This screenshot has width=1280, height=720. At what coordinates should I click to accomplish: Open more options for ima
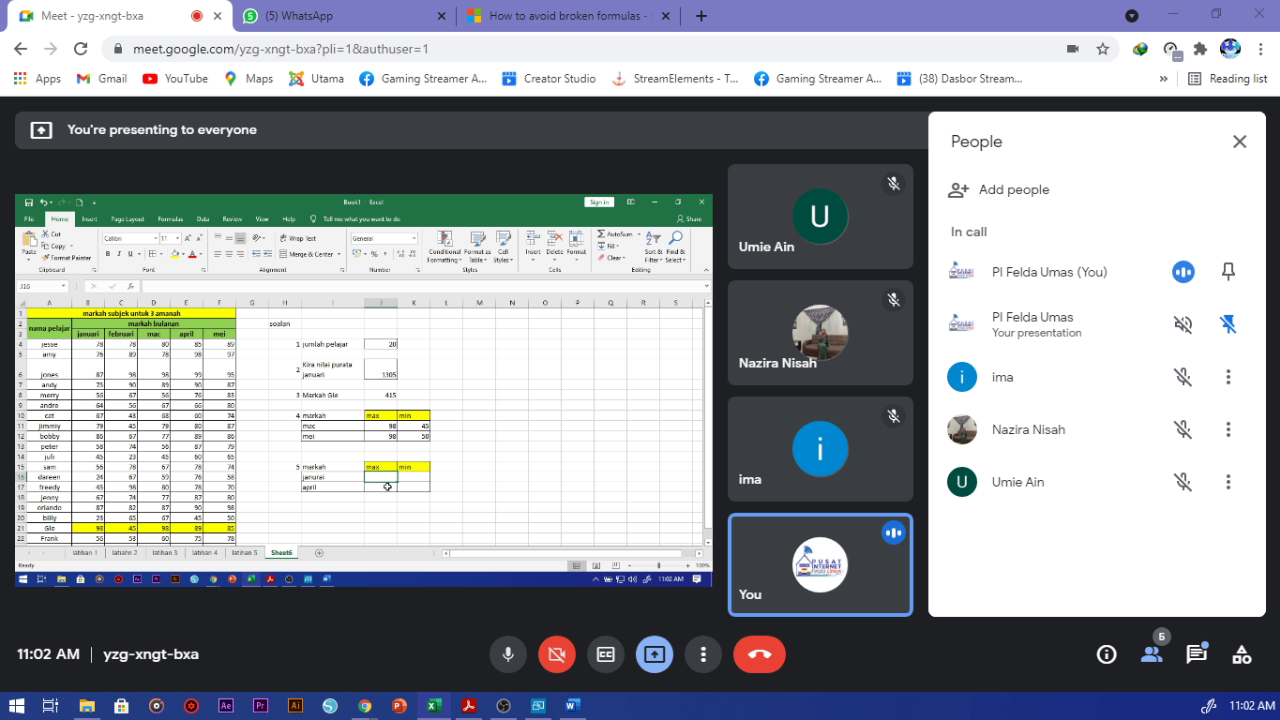(x=1228, y=377)
